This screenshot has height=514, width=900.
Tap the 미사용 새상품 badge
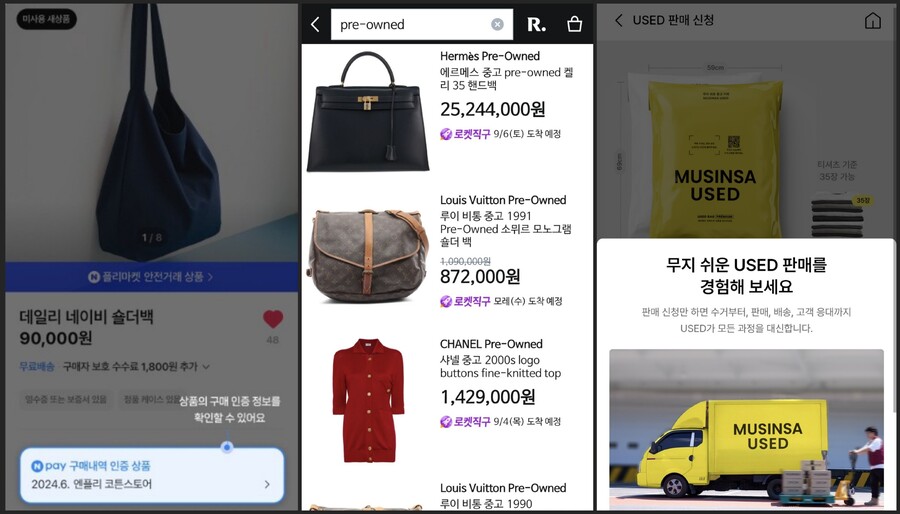coord(46,19)
